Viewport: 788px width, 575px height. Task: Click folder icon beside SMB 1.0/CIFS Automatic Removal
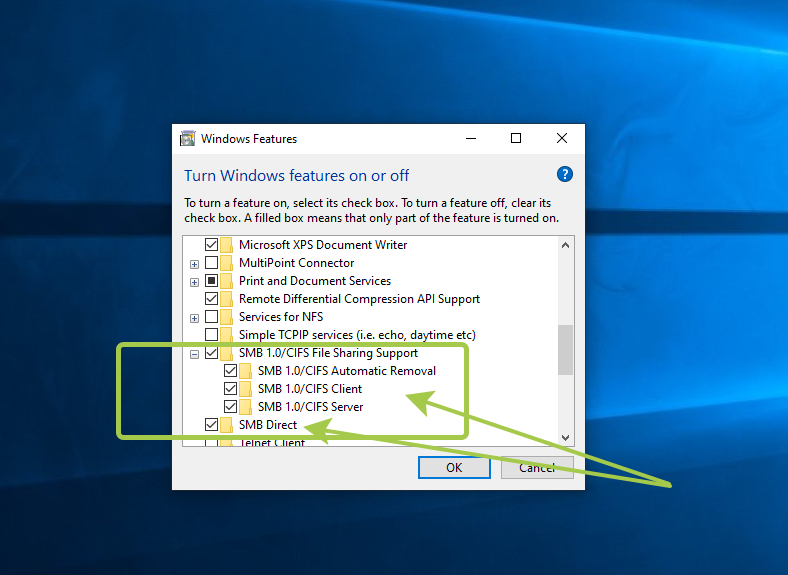(x=246, y=371)
